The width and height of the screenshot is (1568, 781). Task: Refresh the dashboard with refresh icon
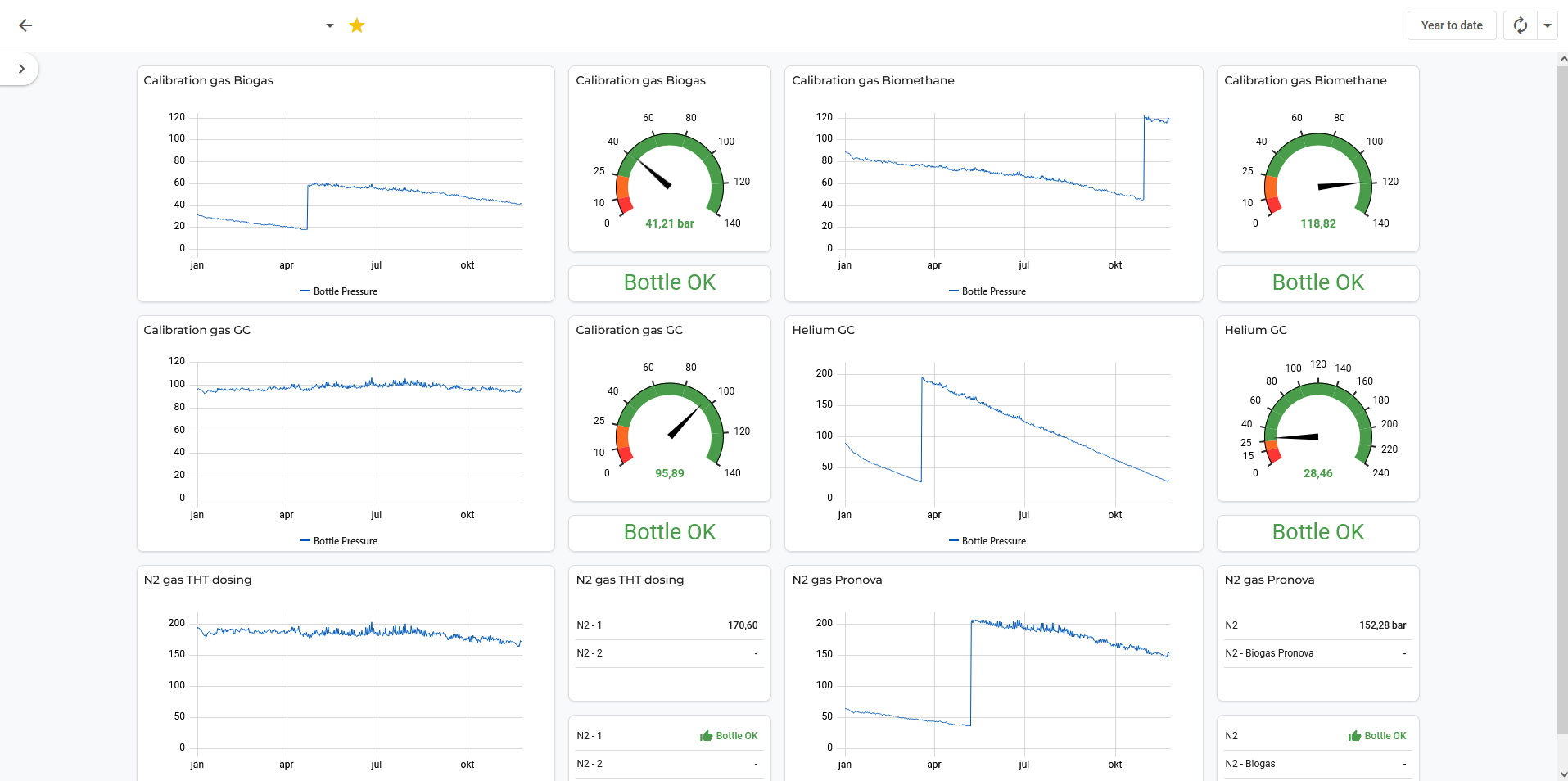click(1521, 25)
